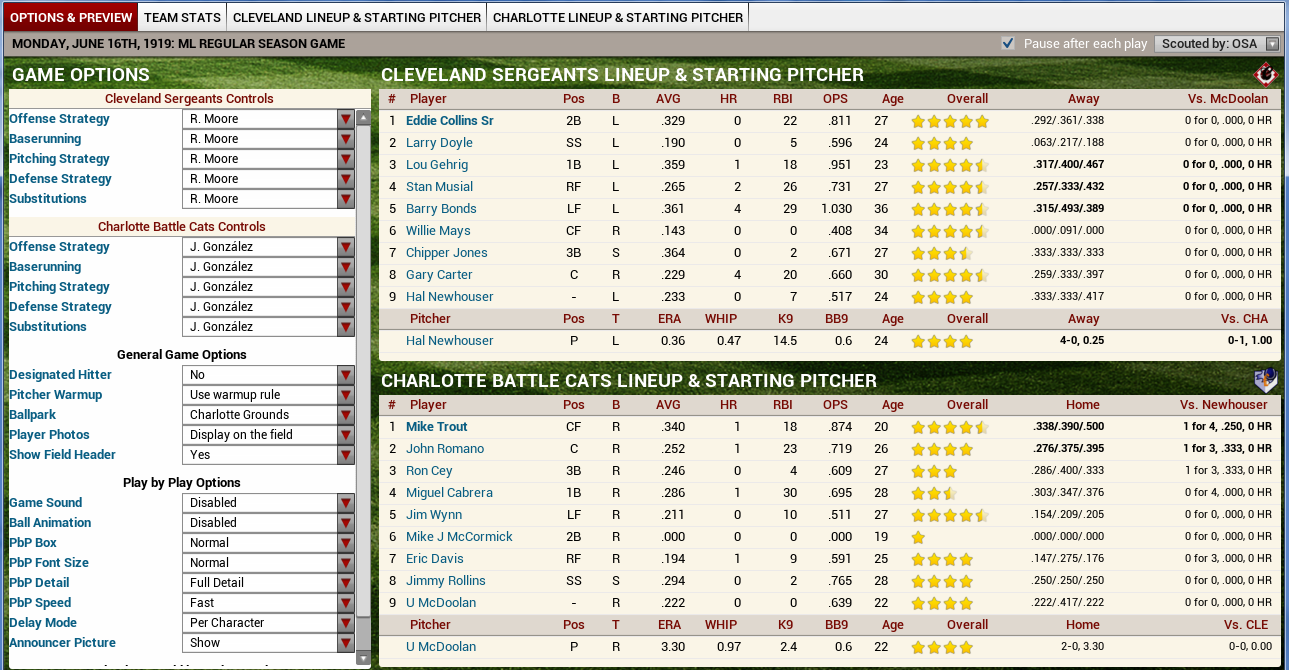
Task: Open the Scouted by OSA dropdown
Action: [1217, 44]
